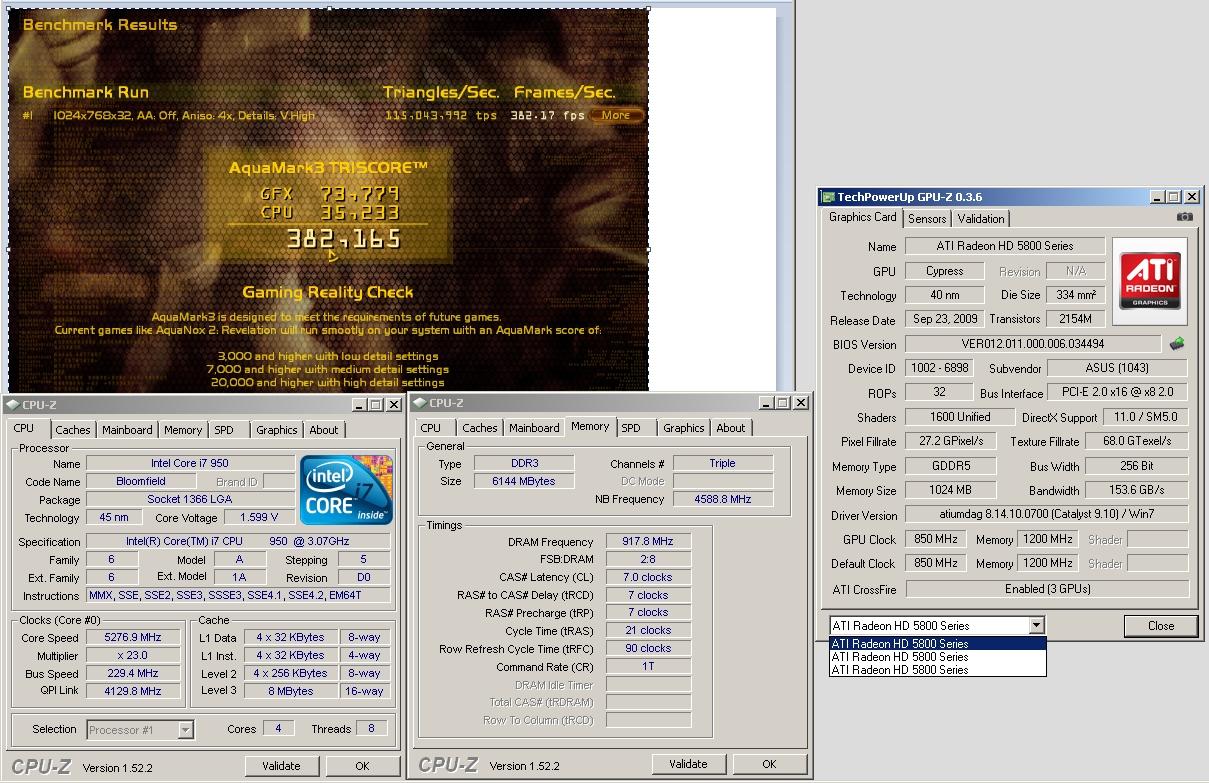Click the processor Name Intel Core i7 950
1209x783 pixels.
[190, 464]
